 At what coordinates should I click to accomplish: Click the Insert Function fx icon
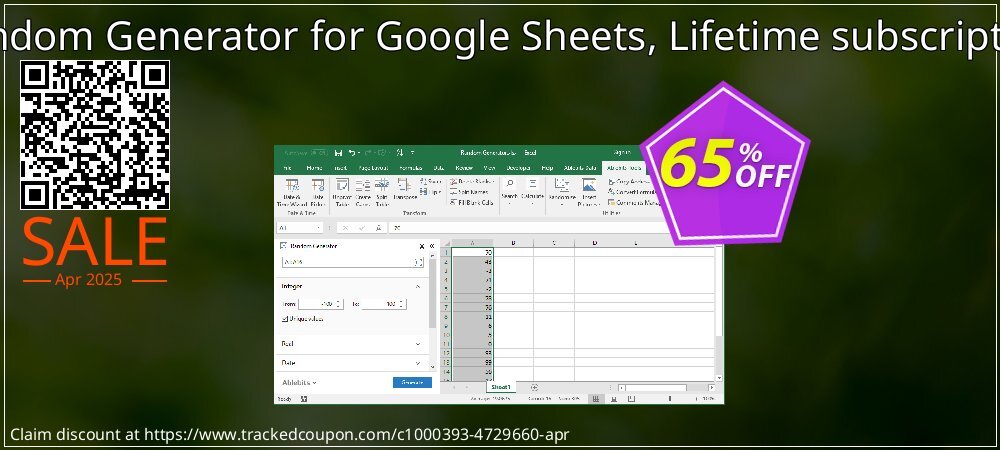(x=379, y=228)
